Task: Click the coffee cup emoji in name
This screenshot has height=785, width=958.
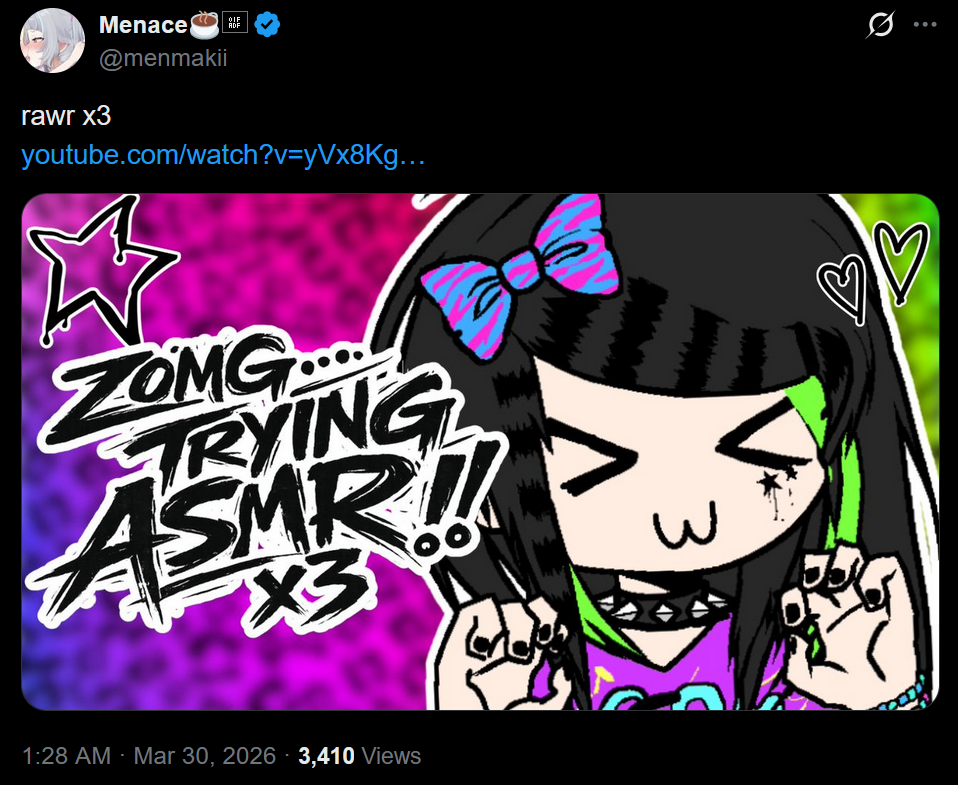Action: [204, 24]
